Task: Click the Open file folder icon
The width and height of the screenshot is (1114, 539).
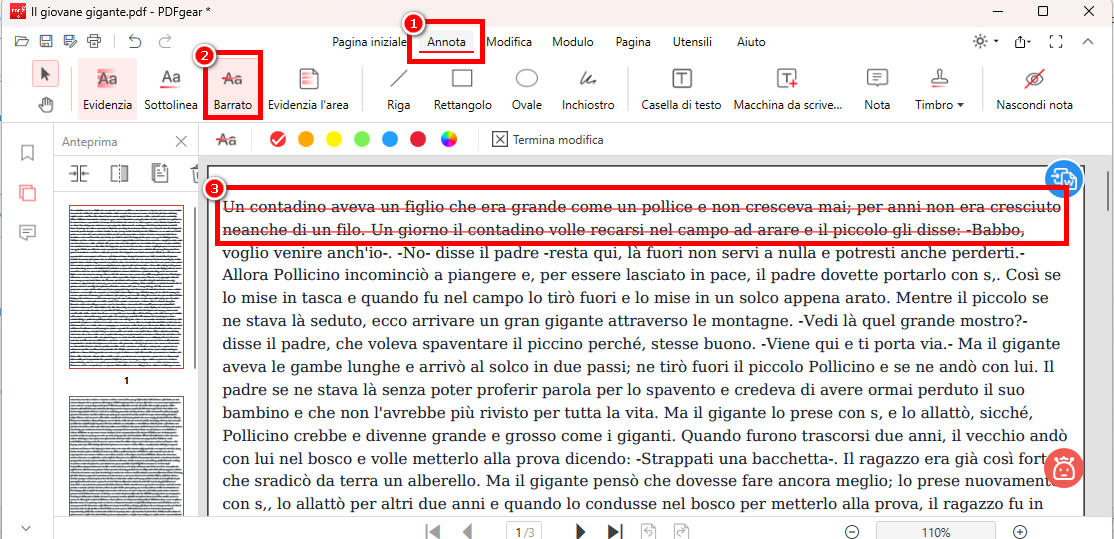Action: (x=22, y=41)
